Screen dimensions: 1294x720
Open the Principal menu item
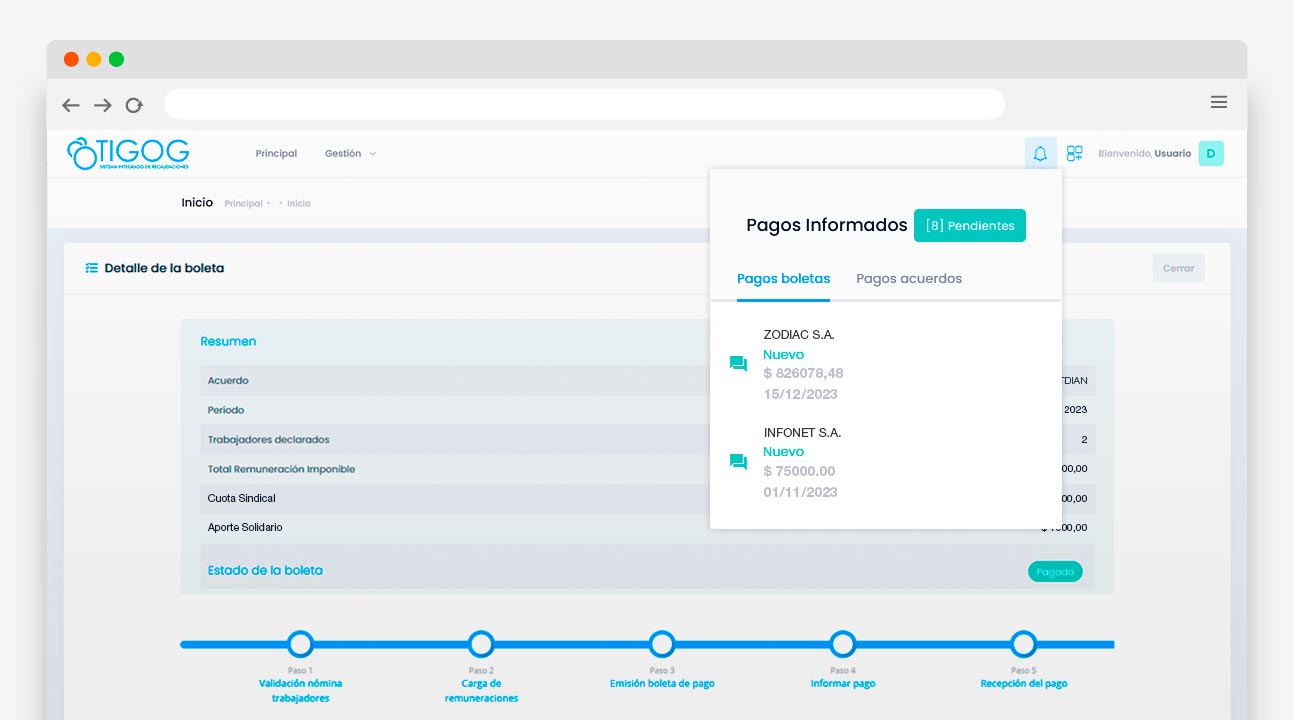pyautogui.click(x=276, y=154)
